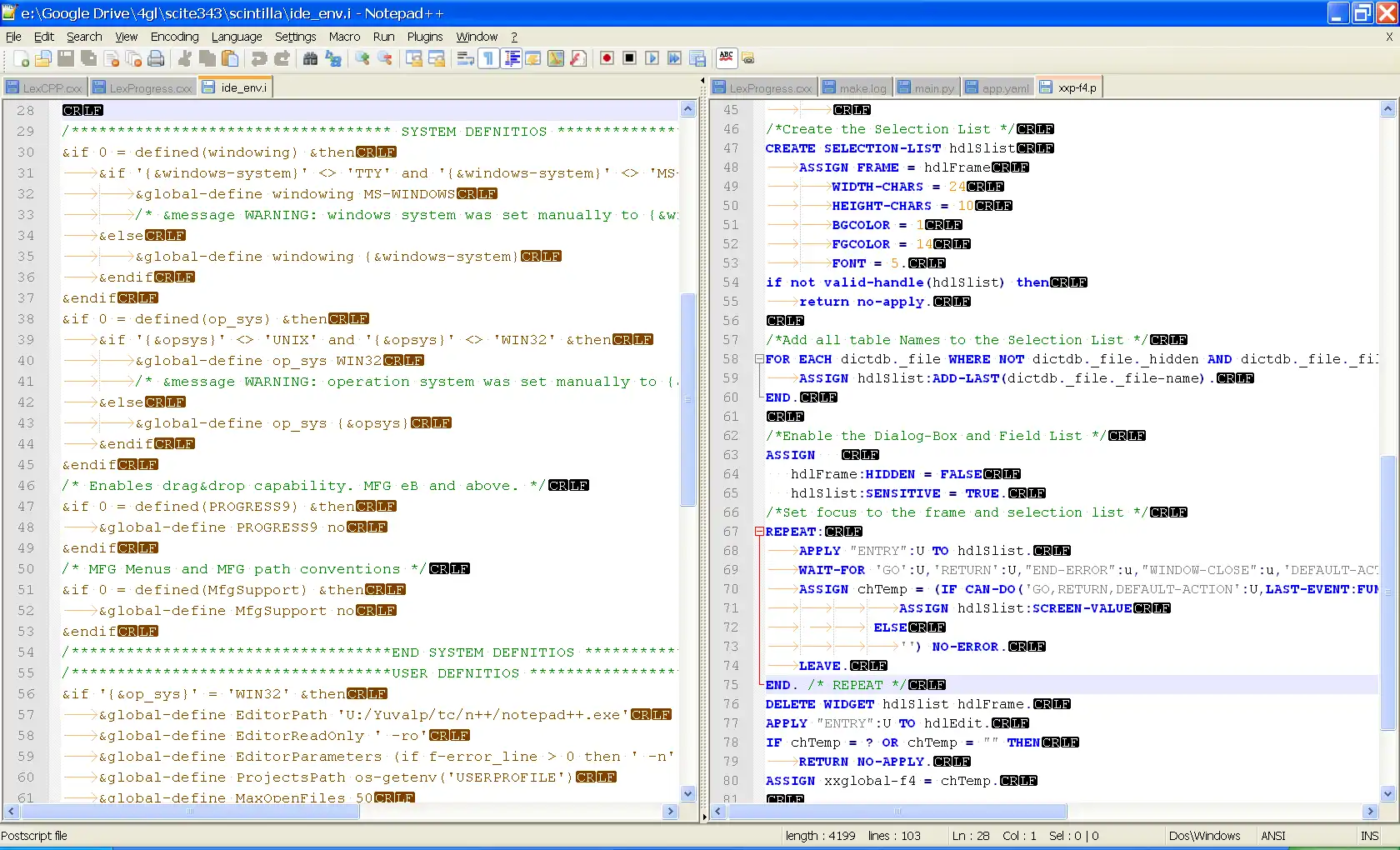This screenshot has width=1400, height=850.
Task: Close current document using toolbar icon
Action: (111, 58)
